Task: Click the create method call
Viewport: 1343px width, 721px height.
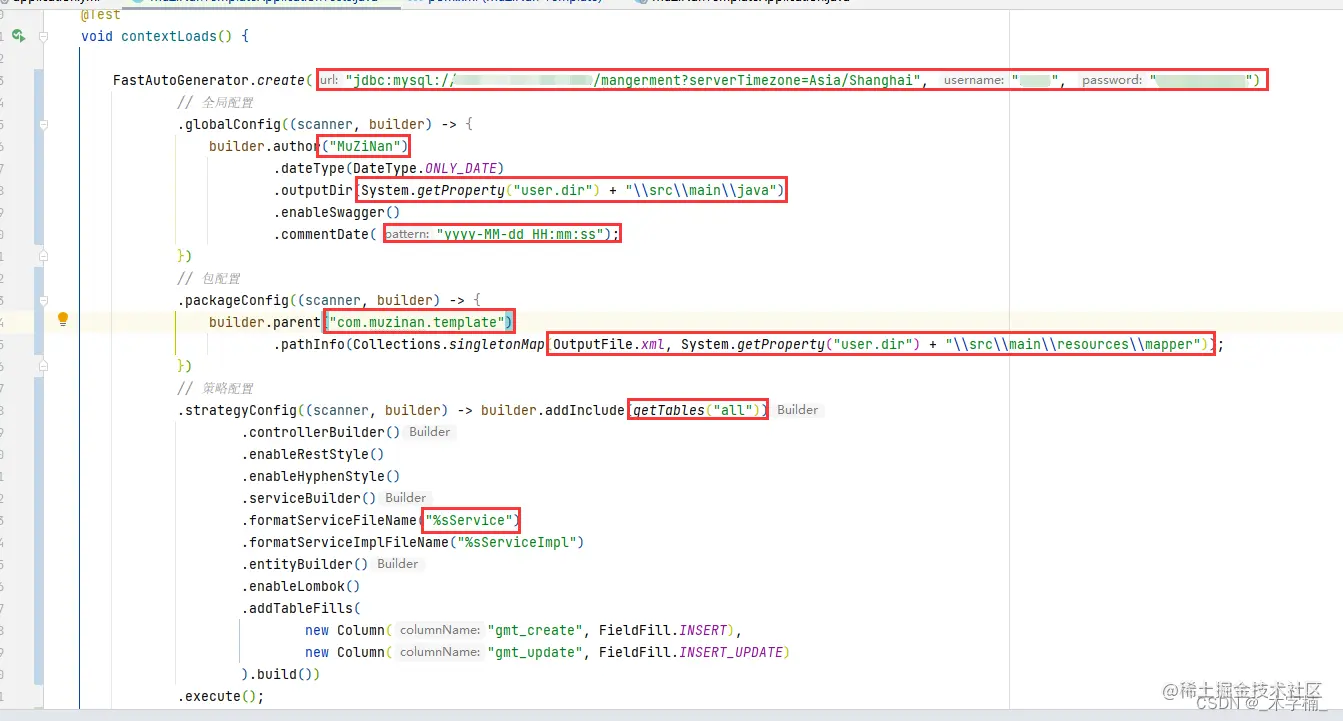Action: 280,80
